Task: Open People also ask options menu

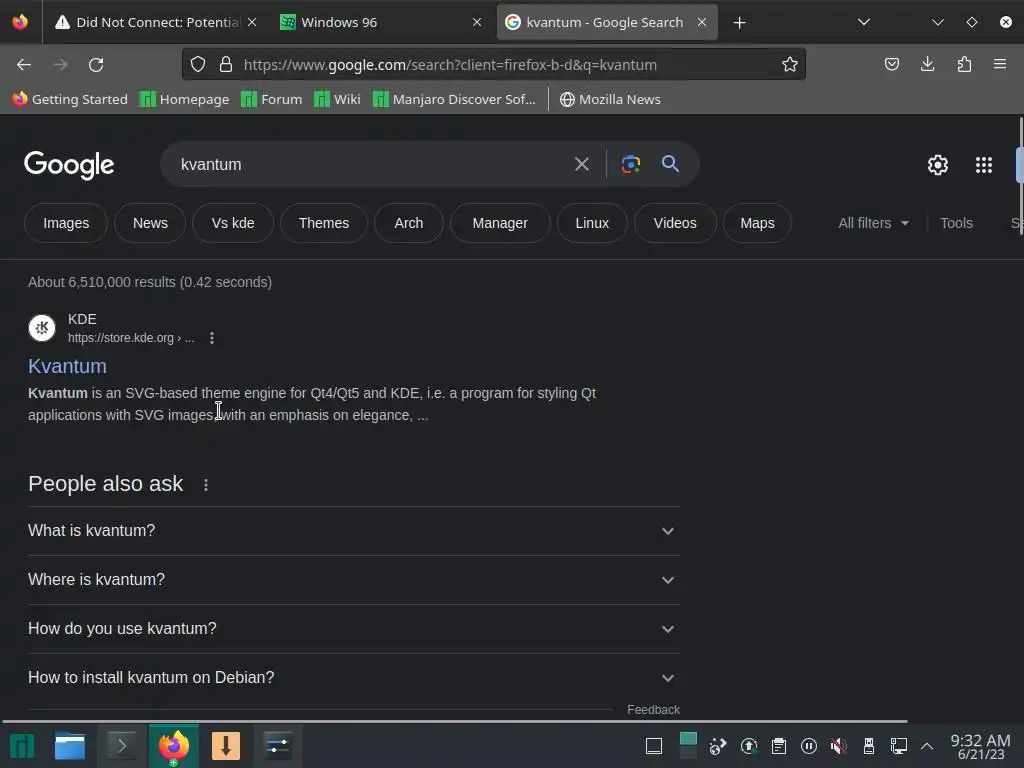Action: point(206,485)
